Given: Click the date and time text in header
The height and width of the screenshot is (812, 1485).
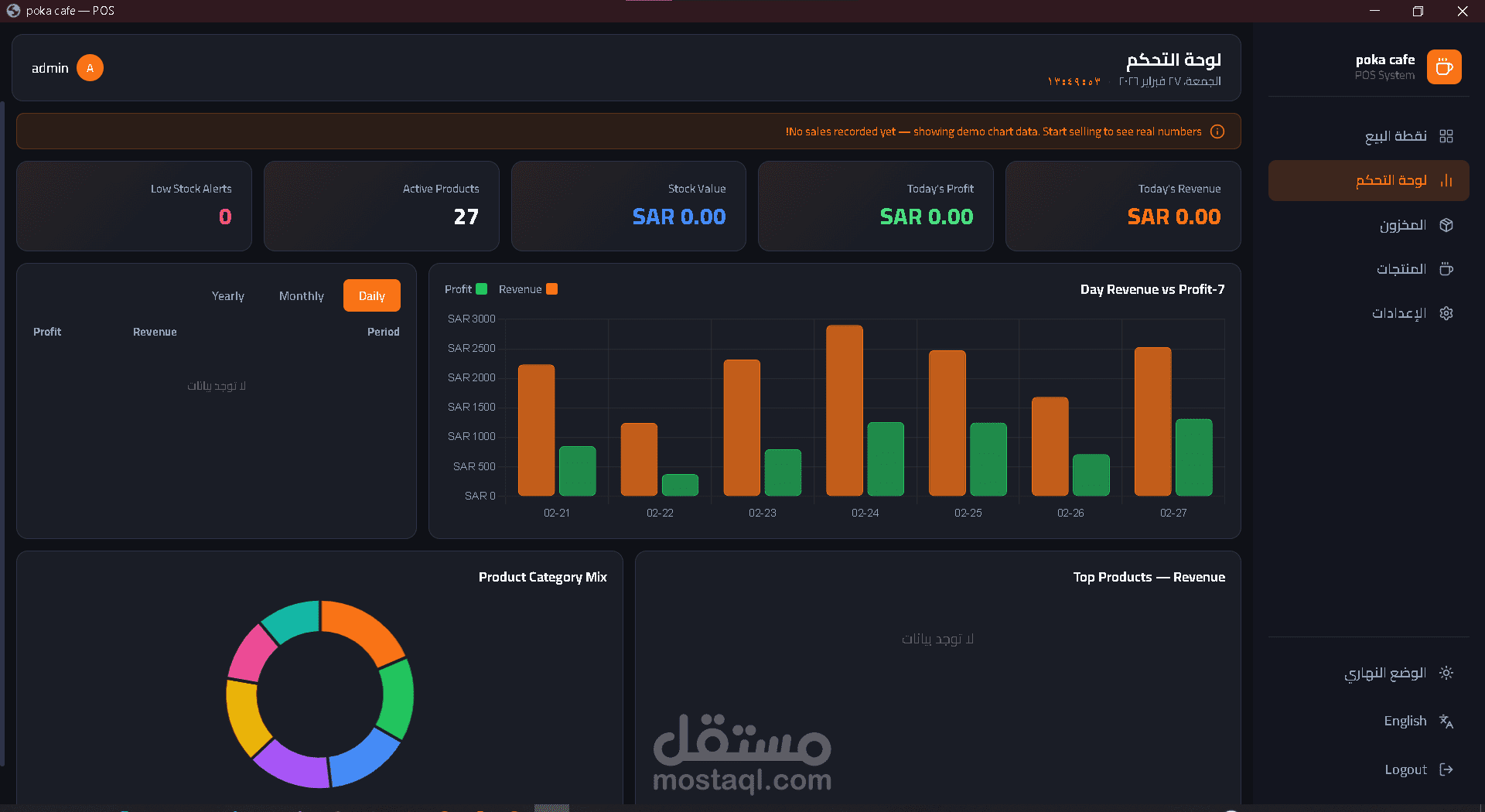Looking at the screenshot, I should pyautogui.click(x=1134, y=81).
